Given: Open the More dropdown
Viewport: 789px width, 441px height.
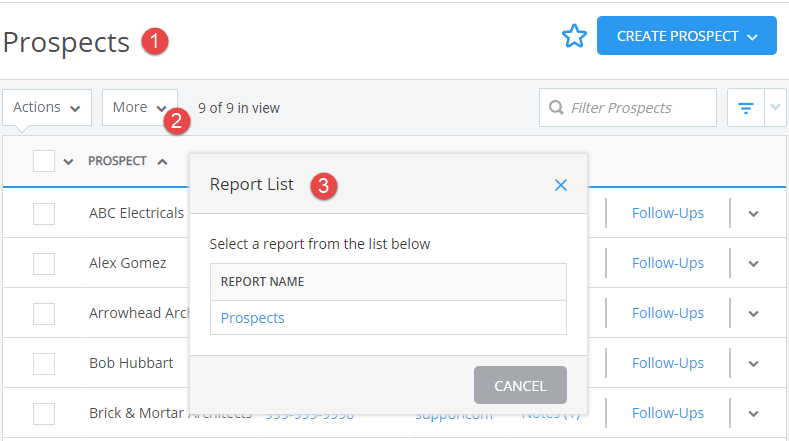Looking at the screenshot, I should pos(140,107).
